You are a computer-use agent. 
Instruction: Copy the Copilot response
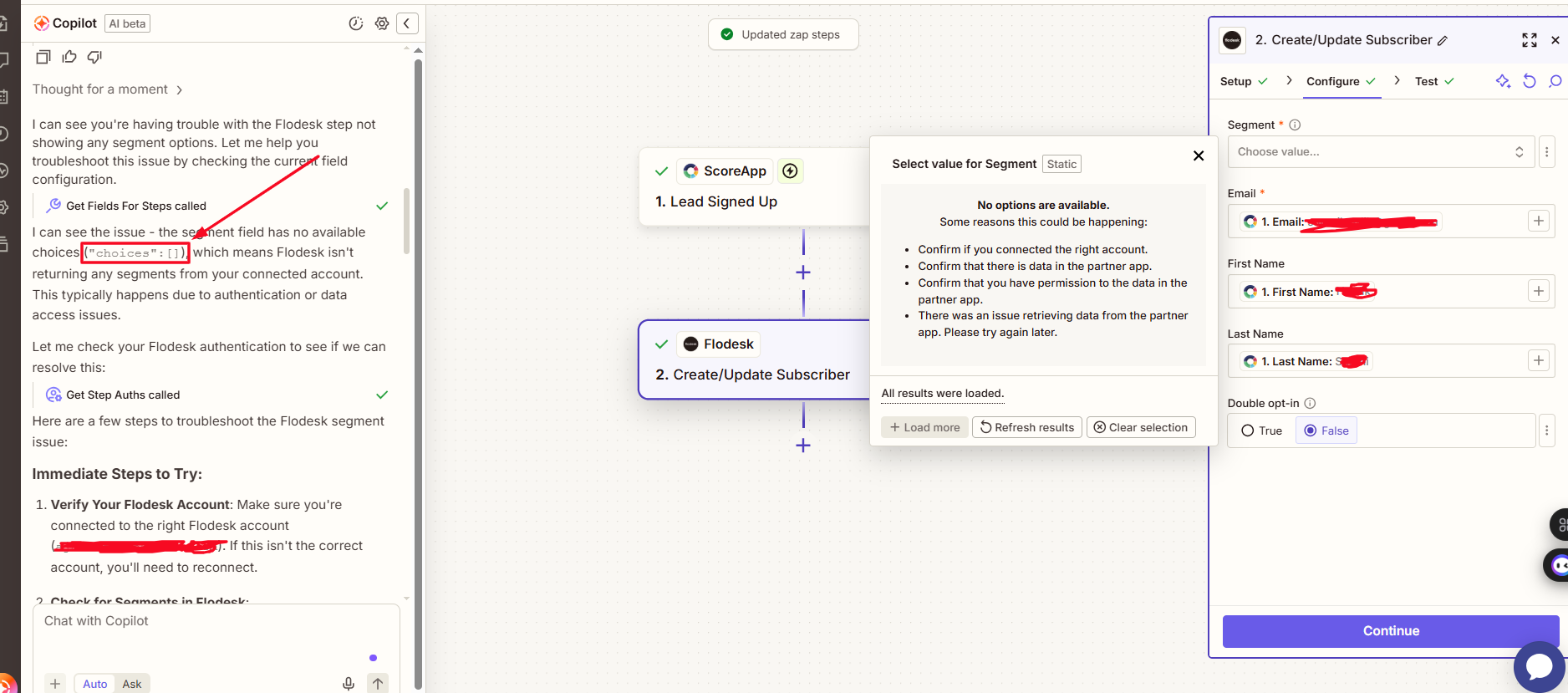[43, 57]
